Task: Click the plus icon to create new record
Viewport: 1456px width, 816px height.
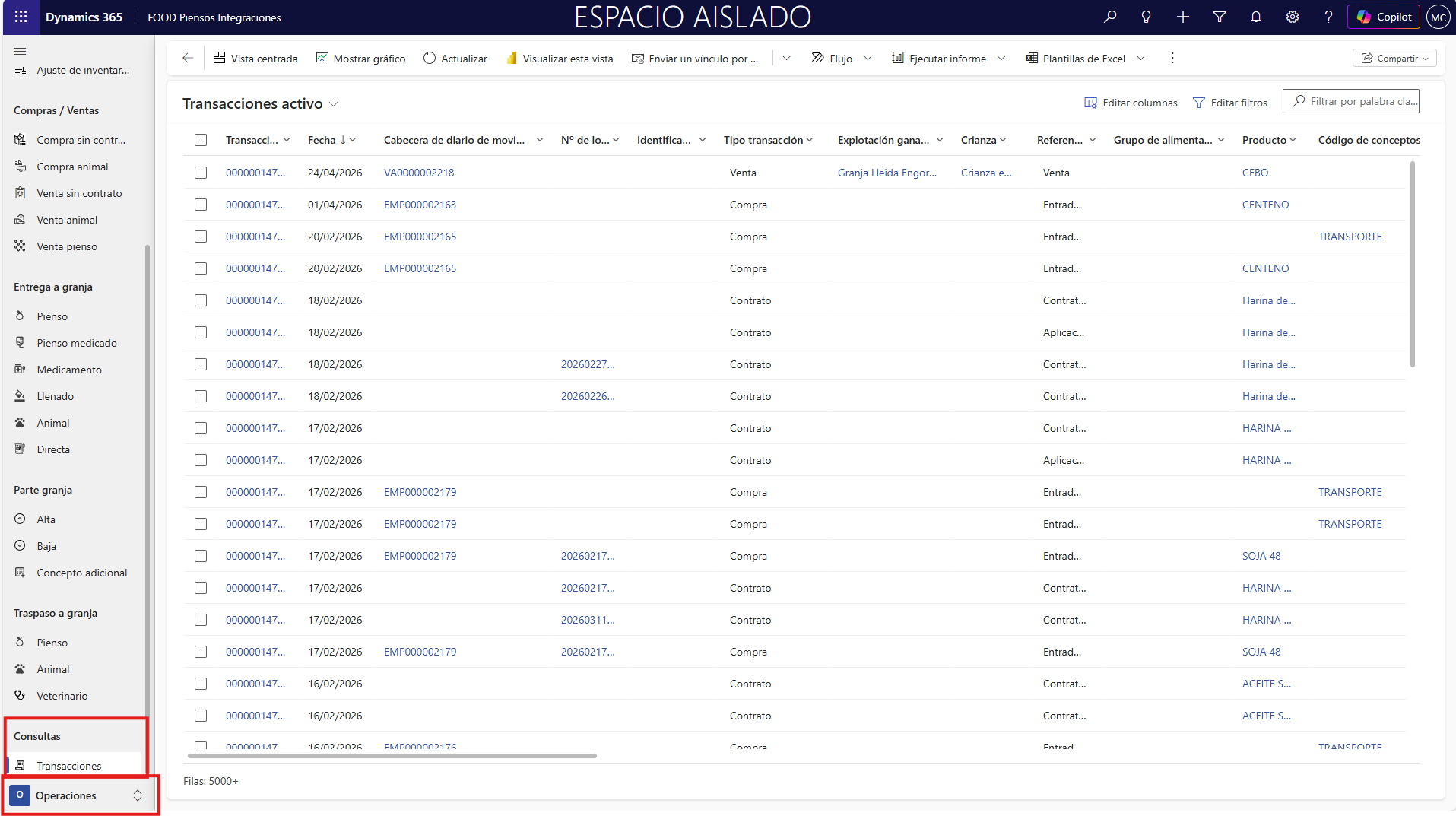Action: [1183, 17]
